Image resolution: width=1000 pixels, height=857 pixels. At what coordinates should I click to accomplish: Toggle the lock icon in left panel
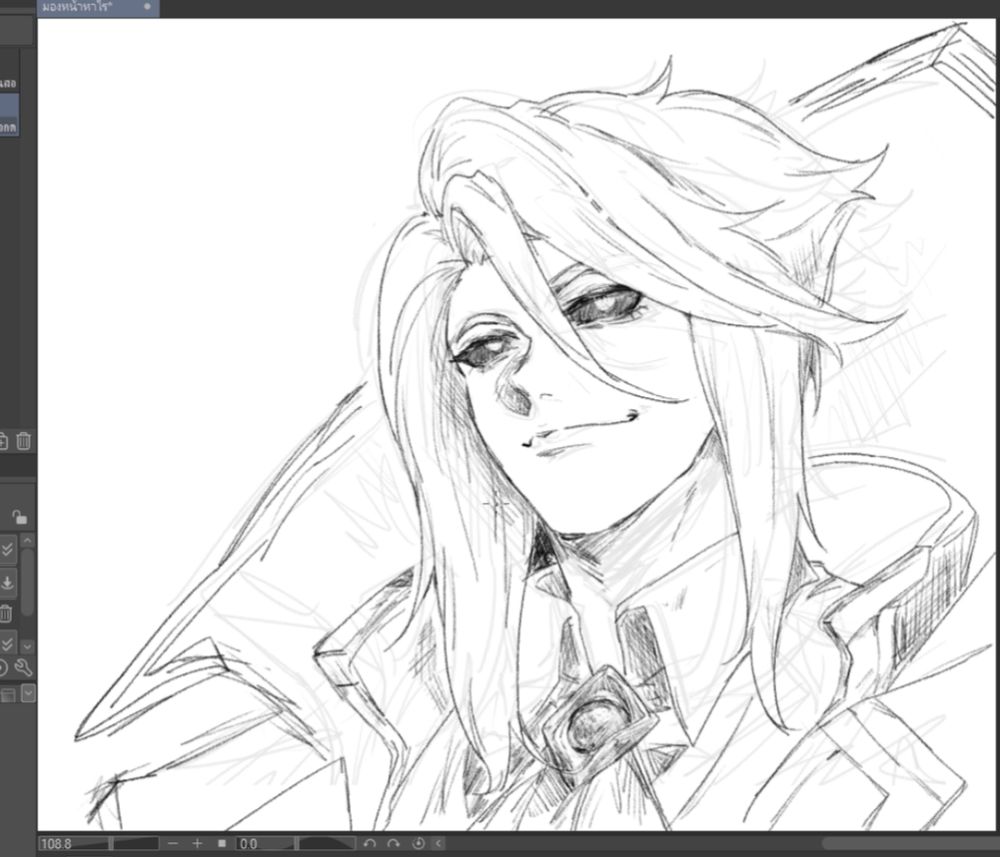tap(19, 516)
